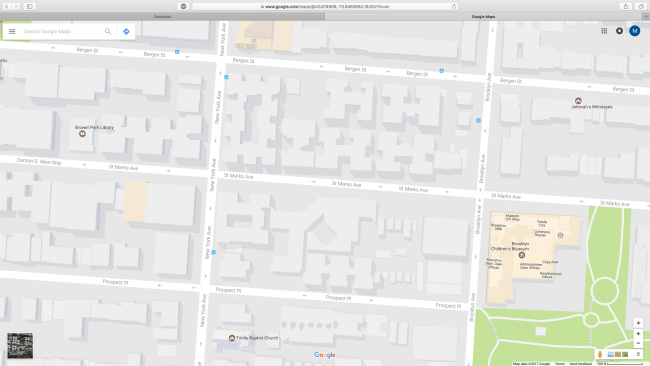Click the search magnifier icon
This screenshot has width=650, height=366.
108,32
